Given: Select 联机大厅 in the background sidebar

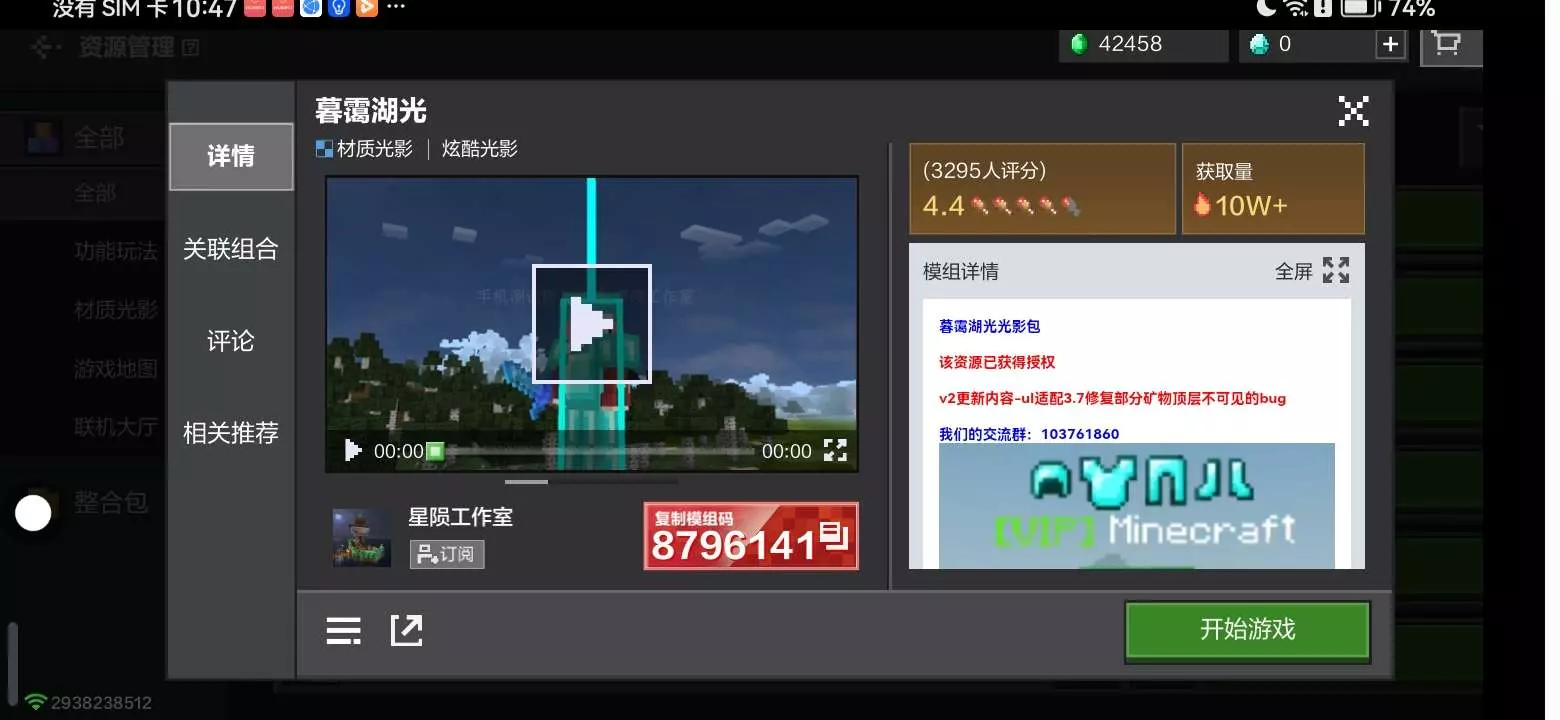Looking at the screenshot, I should coord(116,427).
